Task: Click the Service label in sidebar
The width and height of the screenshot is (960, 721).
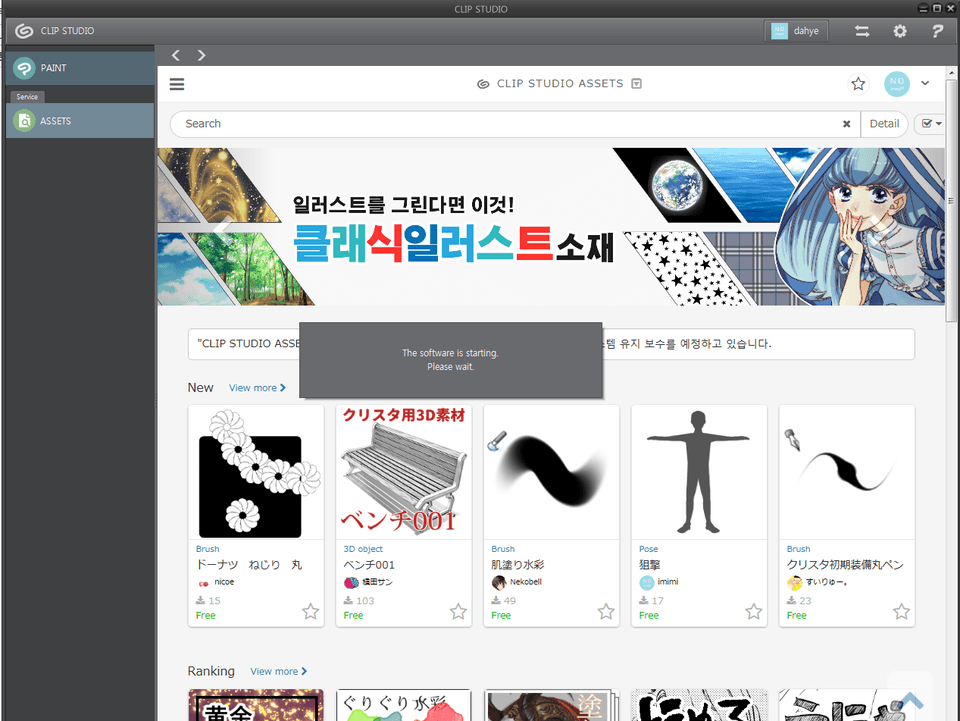Action: click(x=27, y=97)
